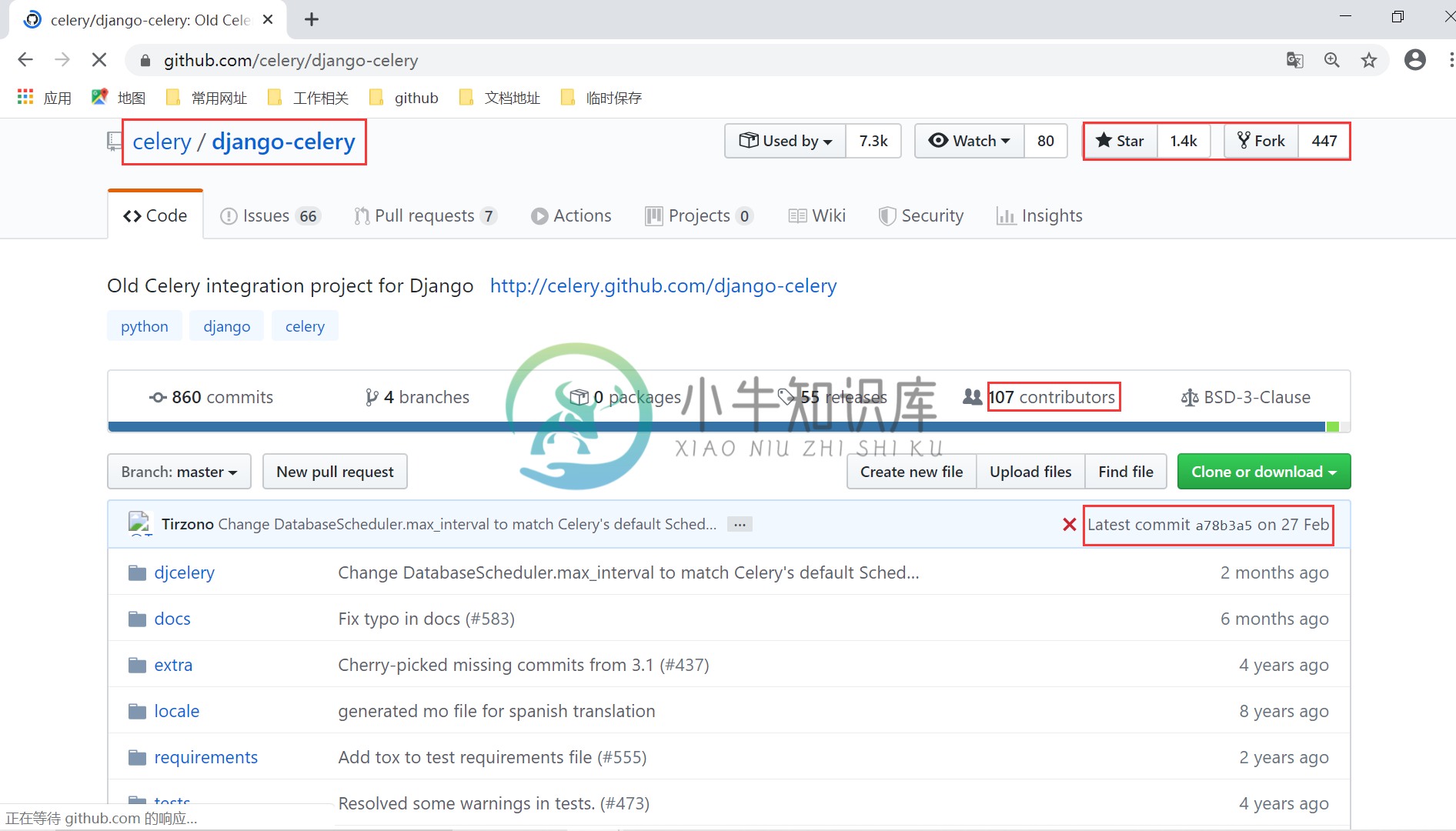Open the Chrome profile avatar
The height and width of the screenshot is (831, 1456).
click(1415, 60)
